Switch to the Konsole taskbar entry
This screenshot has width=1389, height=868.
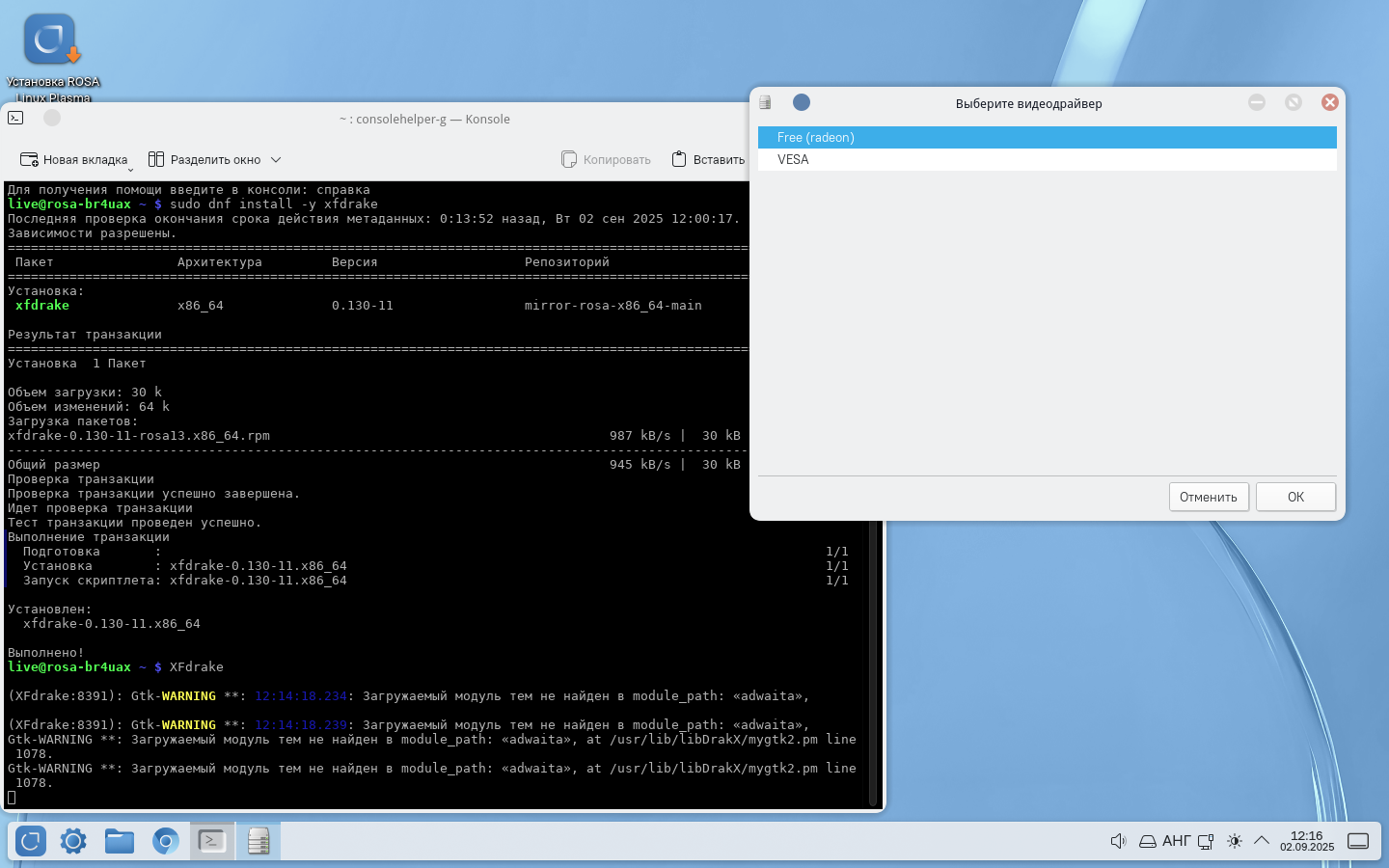click(212, 841)
